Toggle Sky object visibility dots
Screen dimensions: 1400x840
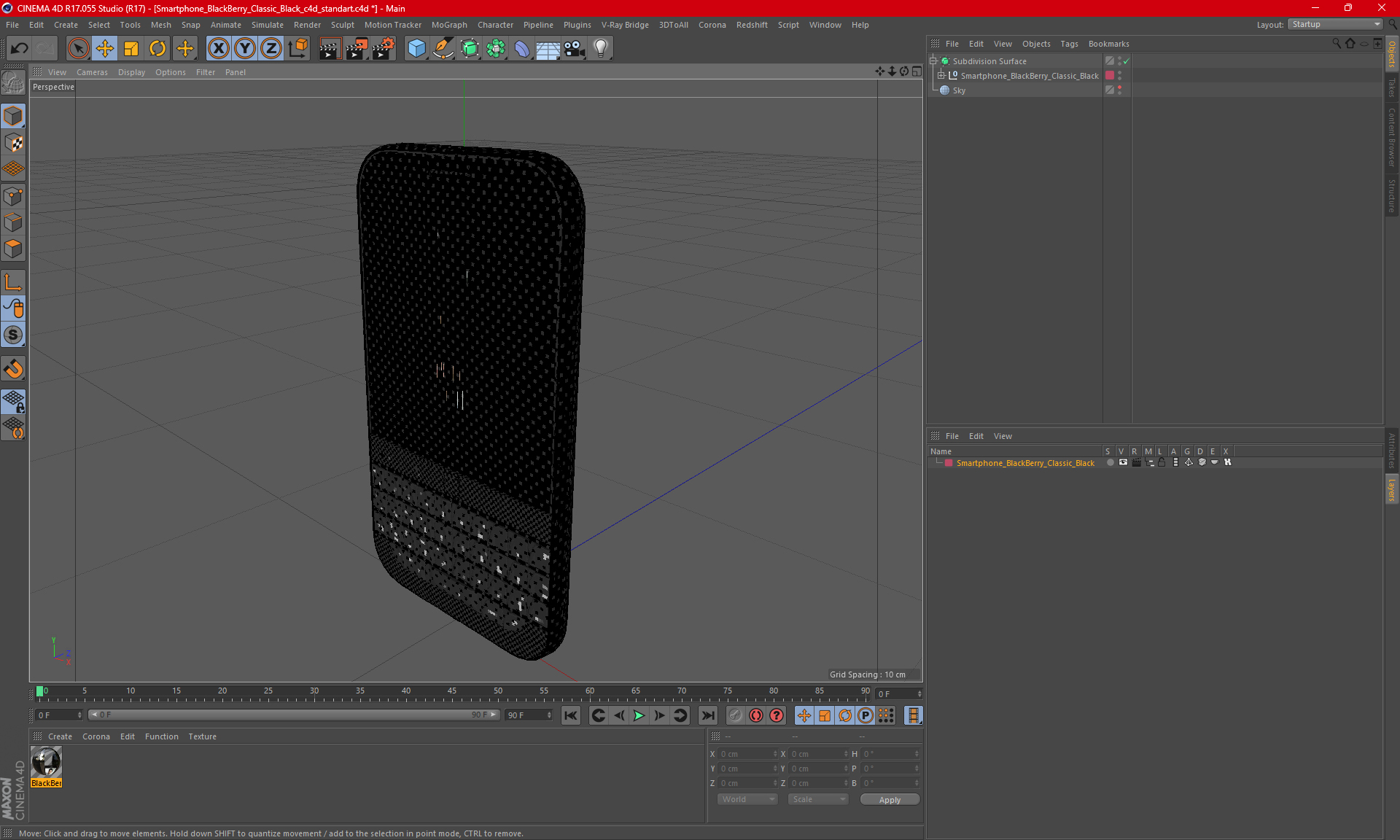tap(1119, 90)
